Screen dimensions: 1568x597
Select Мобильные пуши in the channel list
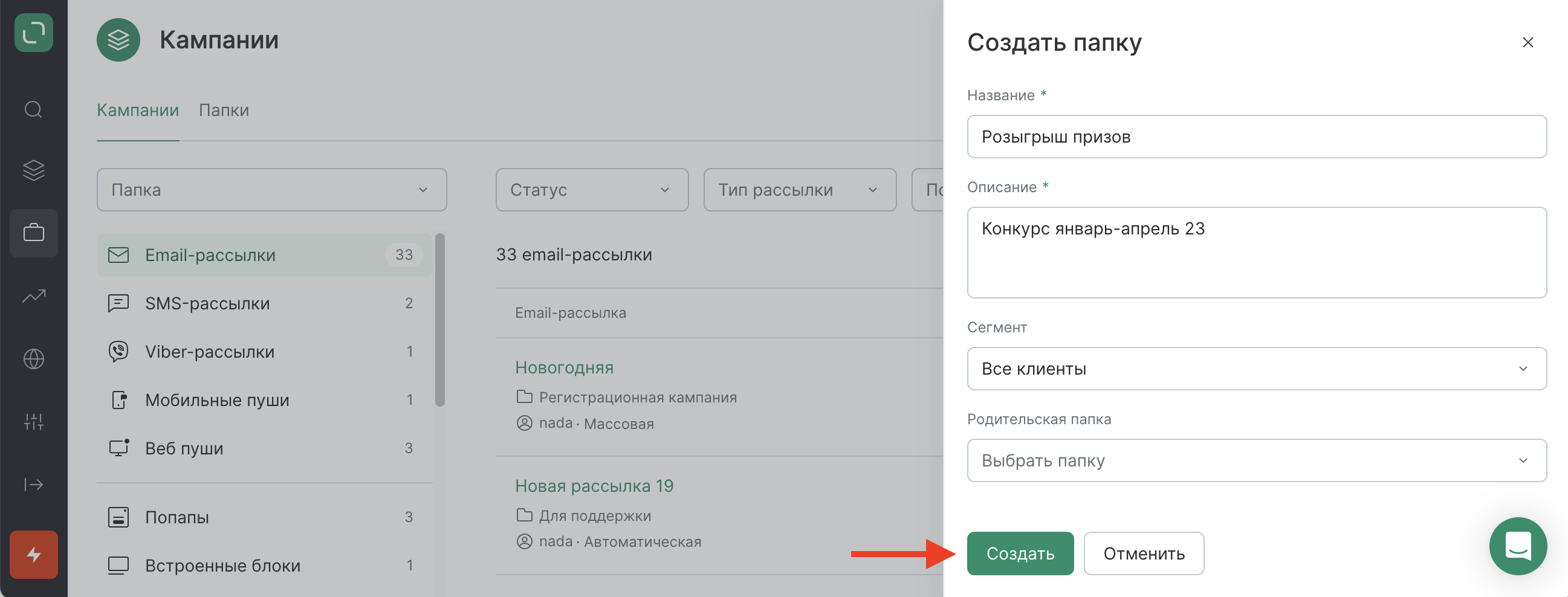click(264, 400)
